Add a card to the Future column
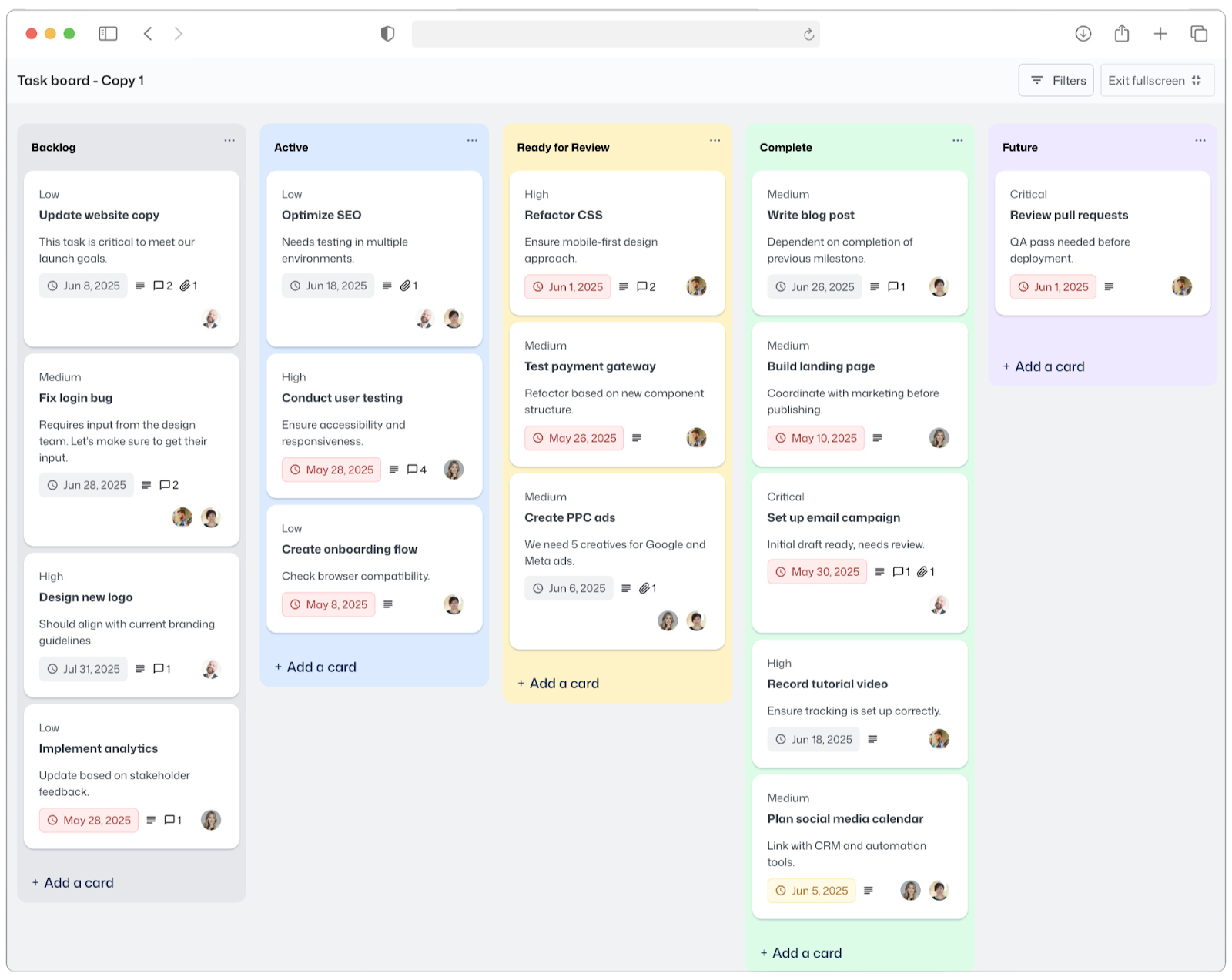 (x=1043, y=366)
